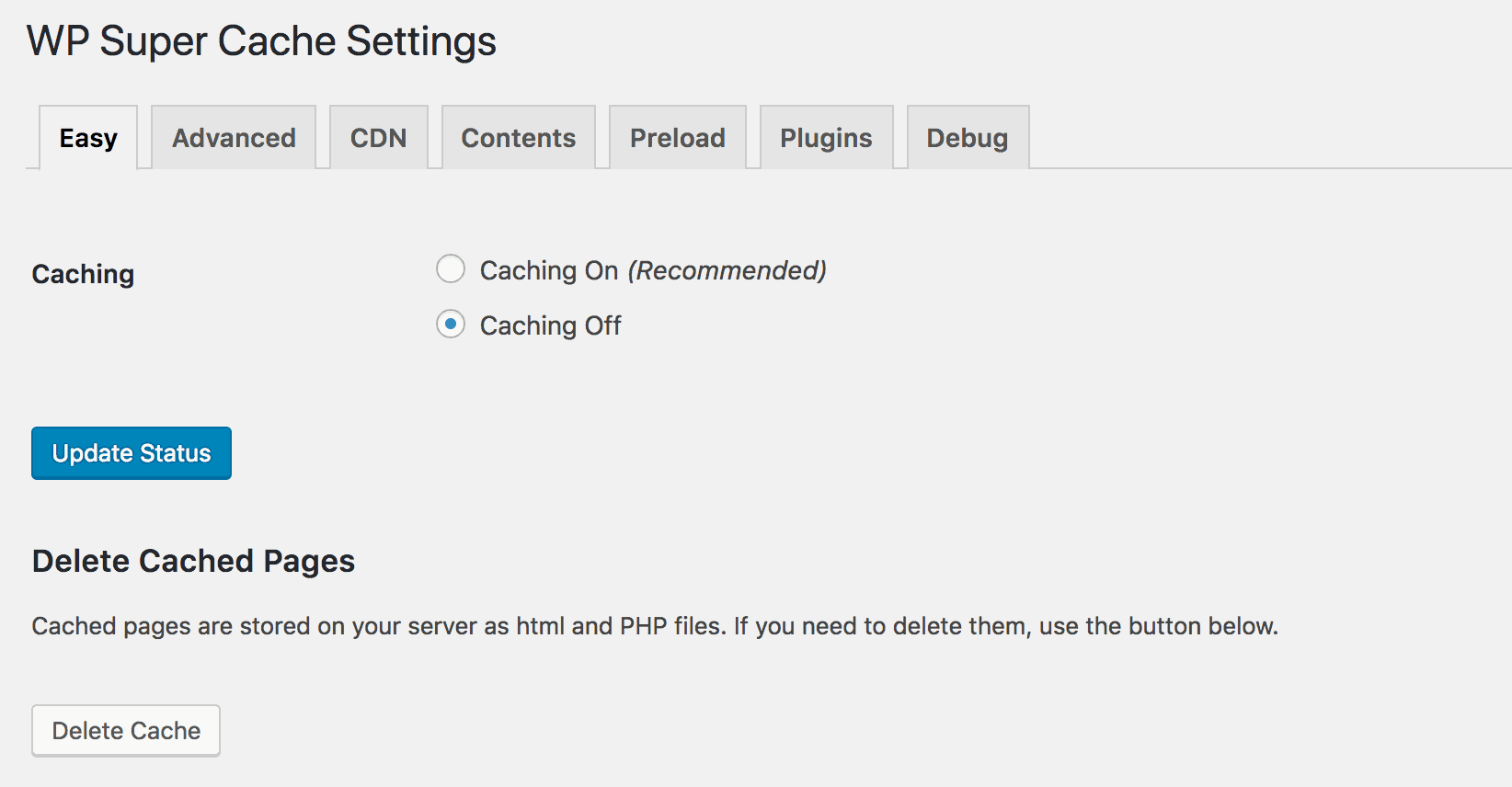This screenshot has width=1512, height=787.
Task: Click the WP Super Cache Settings heading
Action: 262,42
